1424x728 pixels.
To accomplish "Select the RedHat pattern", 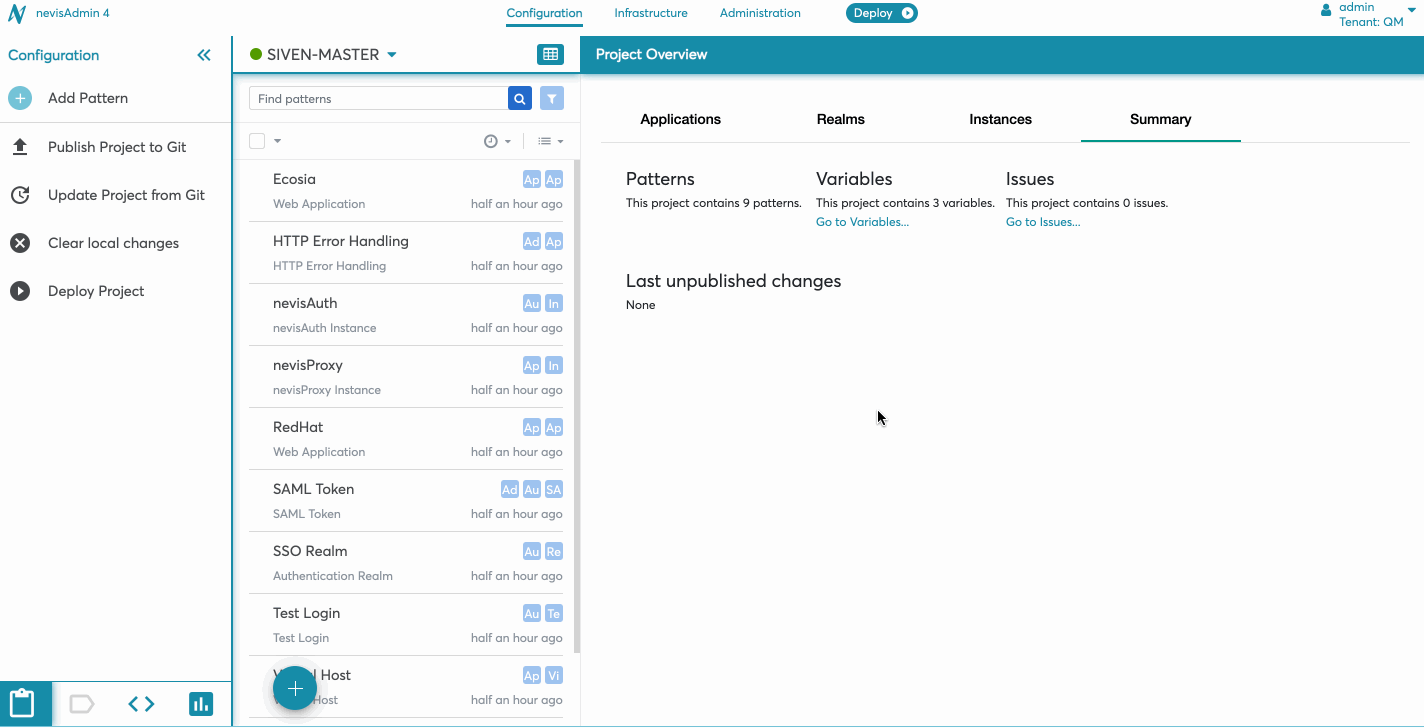I will point(406,439).
